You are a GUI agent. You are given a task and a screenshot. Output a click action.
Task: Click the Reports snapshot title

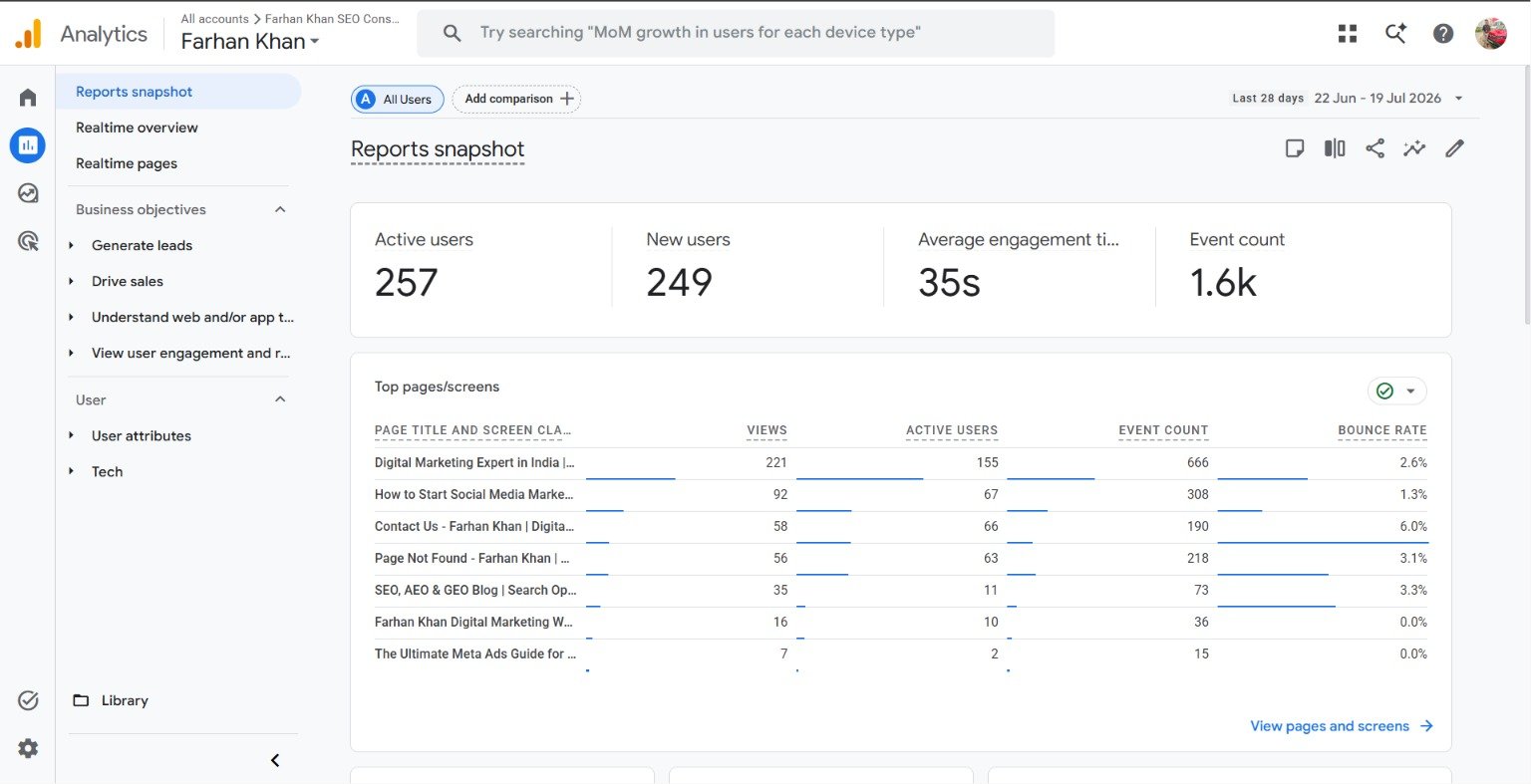pos(438,149)
